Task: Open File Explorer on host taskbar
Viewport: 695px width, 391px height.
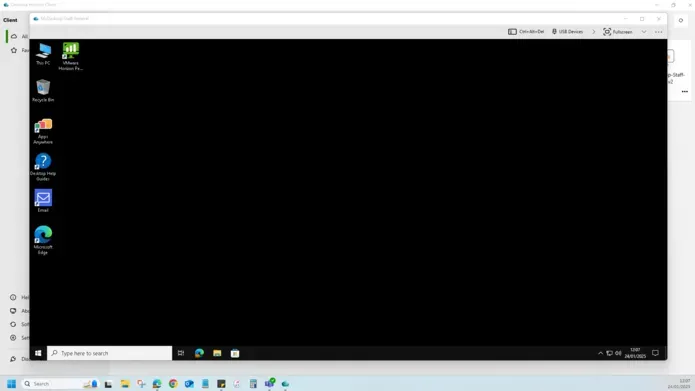Action: point(125,384)
